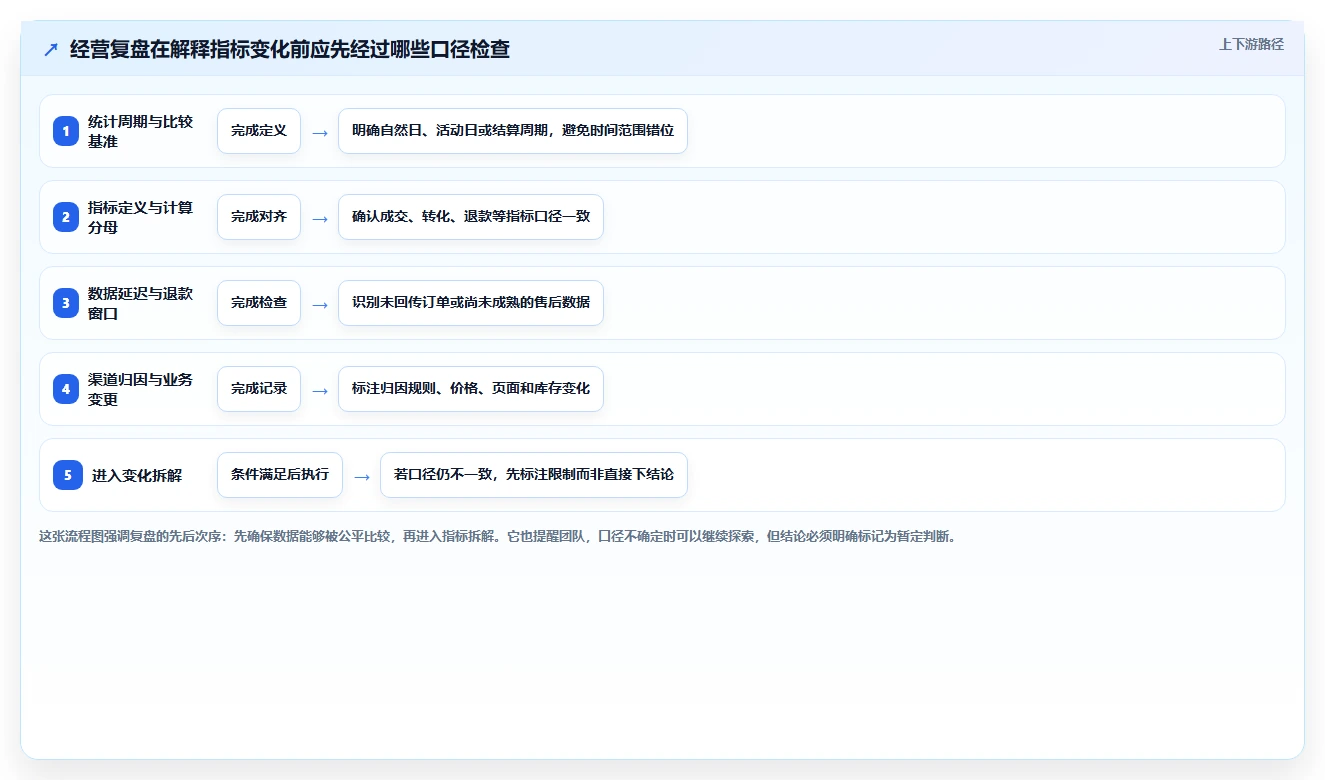Open the 明确自然日、活动日或结算周期 description box
This screenshot has width=1325, height=780.
pos(513,131)
